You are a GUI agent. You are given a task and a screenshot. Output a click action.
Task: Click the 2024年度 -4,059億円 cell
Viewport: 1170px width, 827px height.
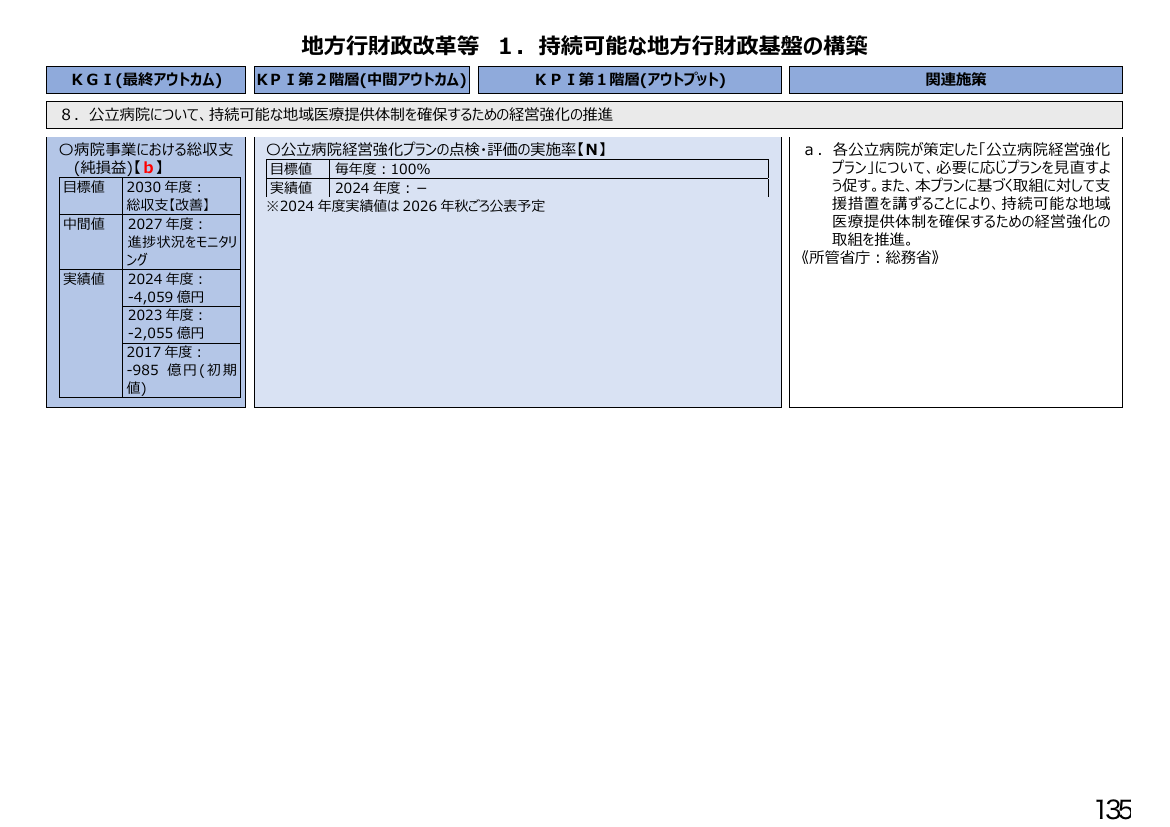coord(182,288)
